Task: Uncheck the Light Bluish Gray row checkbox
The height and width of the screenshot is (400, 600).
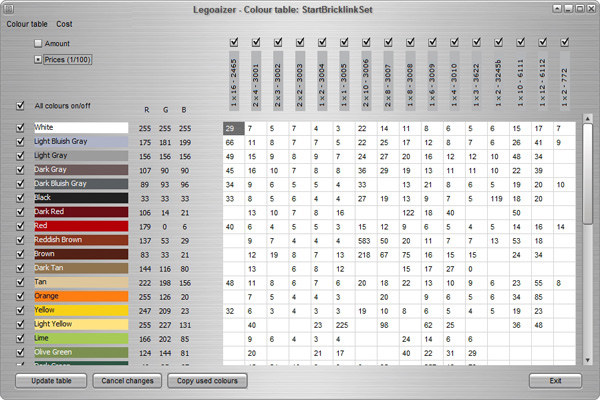Action: coord(20,142)
